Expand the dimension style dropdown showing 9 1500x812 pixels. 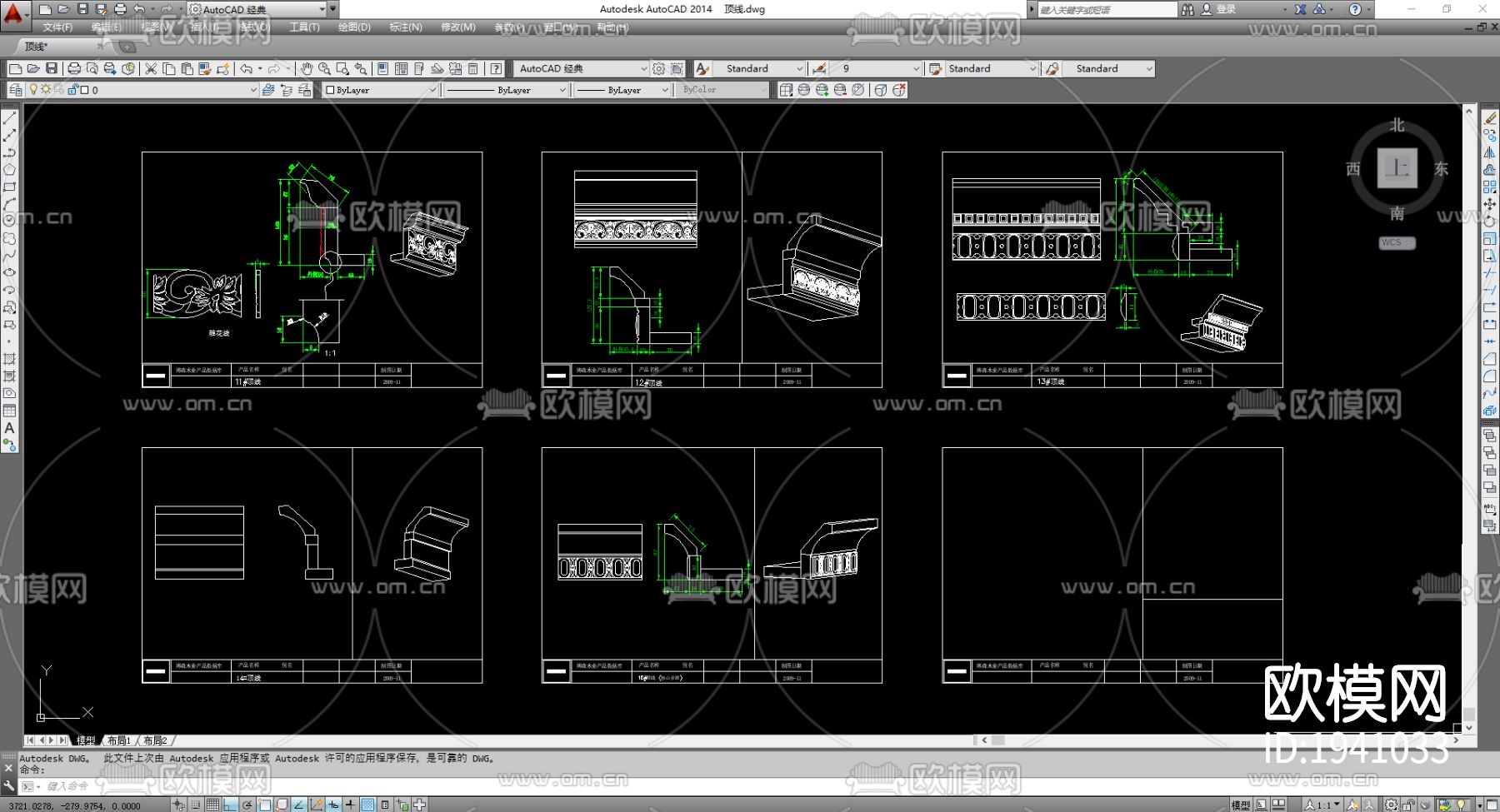(916, 68)
